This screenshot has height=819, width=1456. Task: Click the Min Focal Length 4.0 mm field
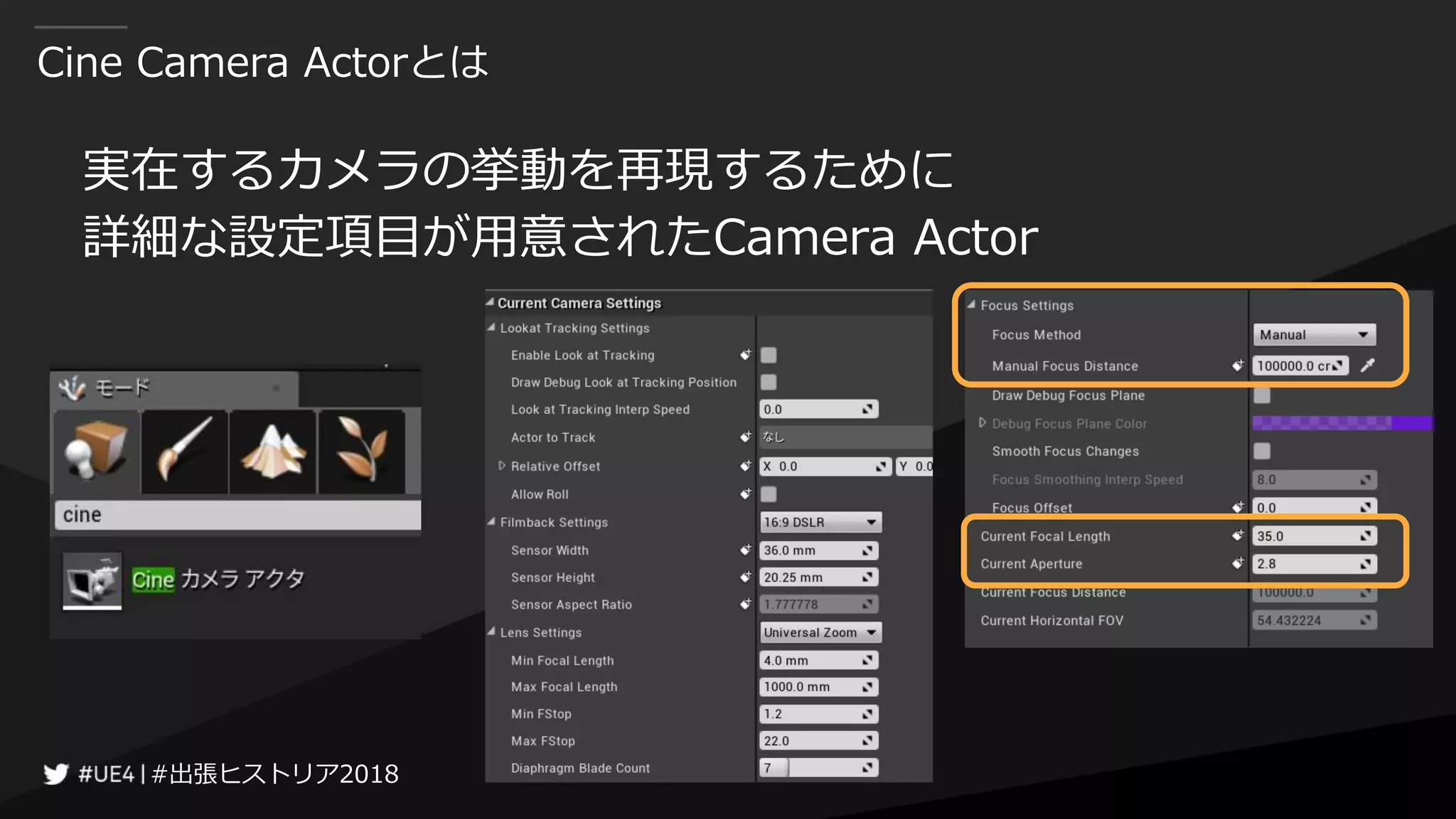pos(819,660)
